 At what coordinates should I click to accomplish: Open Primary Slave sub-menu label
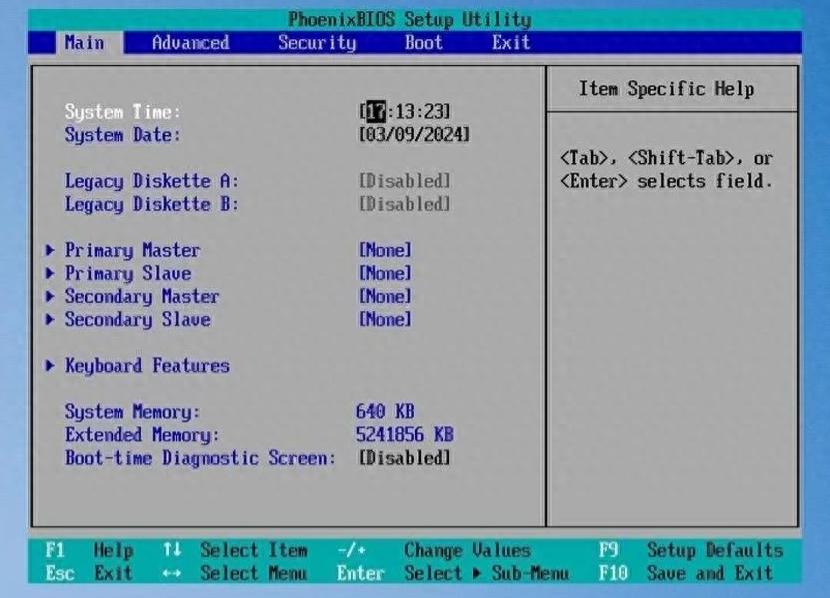pos(128,274)
